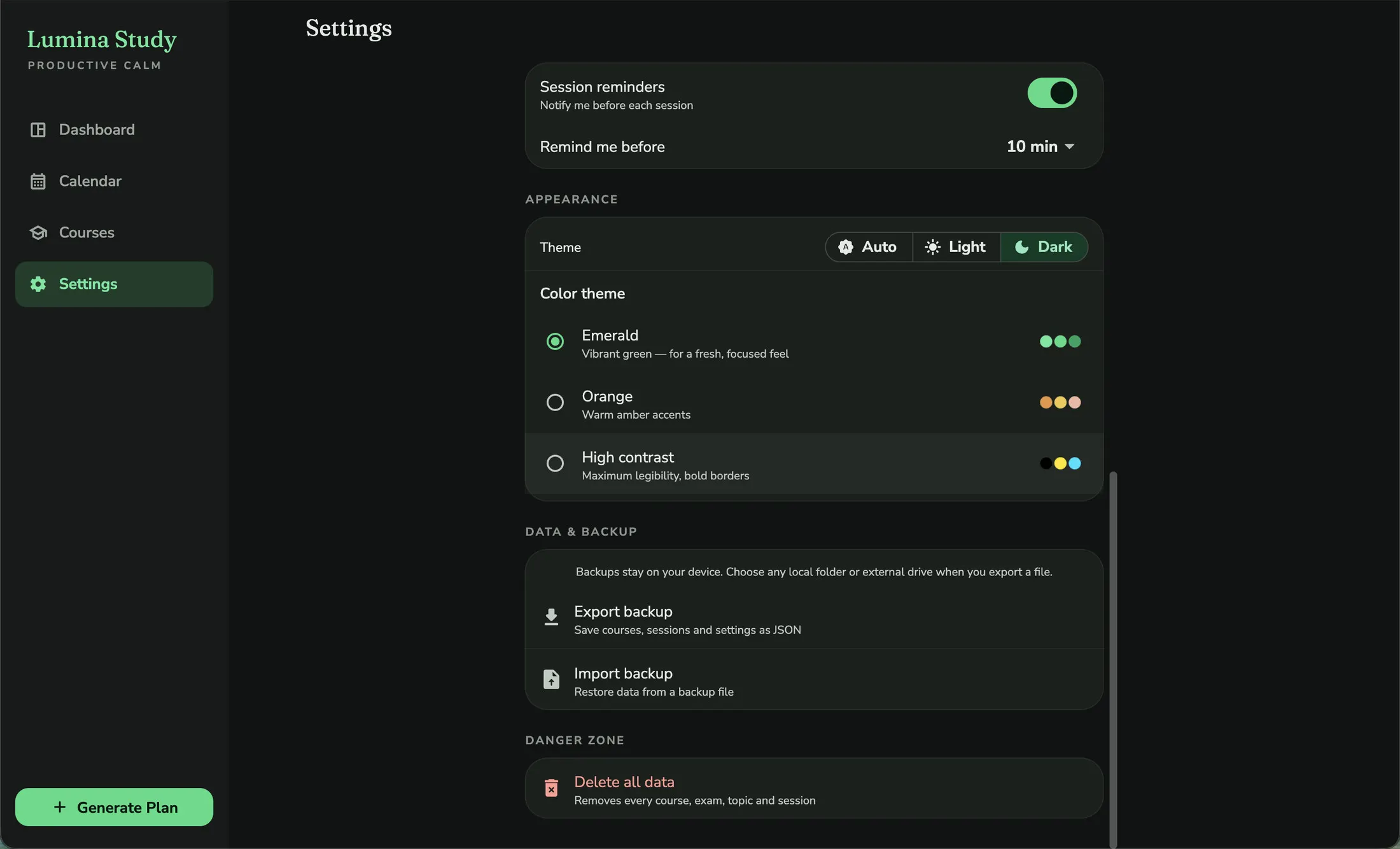
Task: Open the 10 min reminder dropdown
Action: coord(1040,146)
